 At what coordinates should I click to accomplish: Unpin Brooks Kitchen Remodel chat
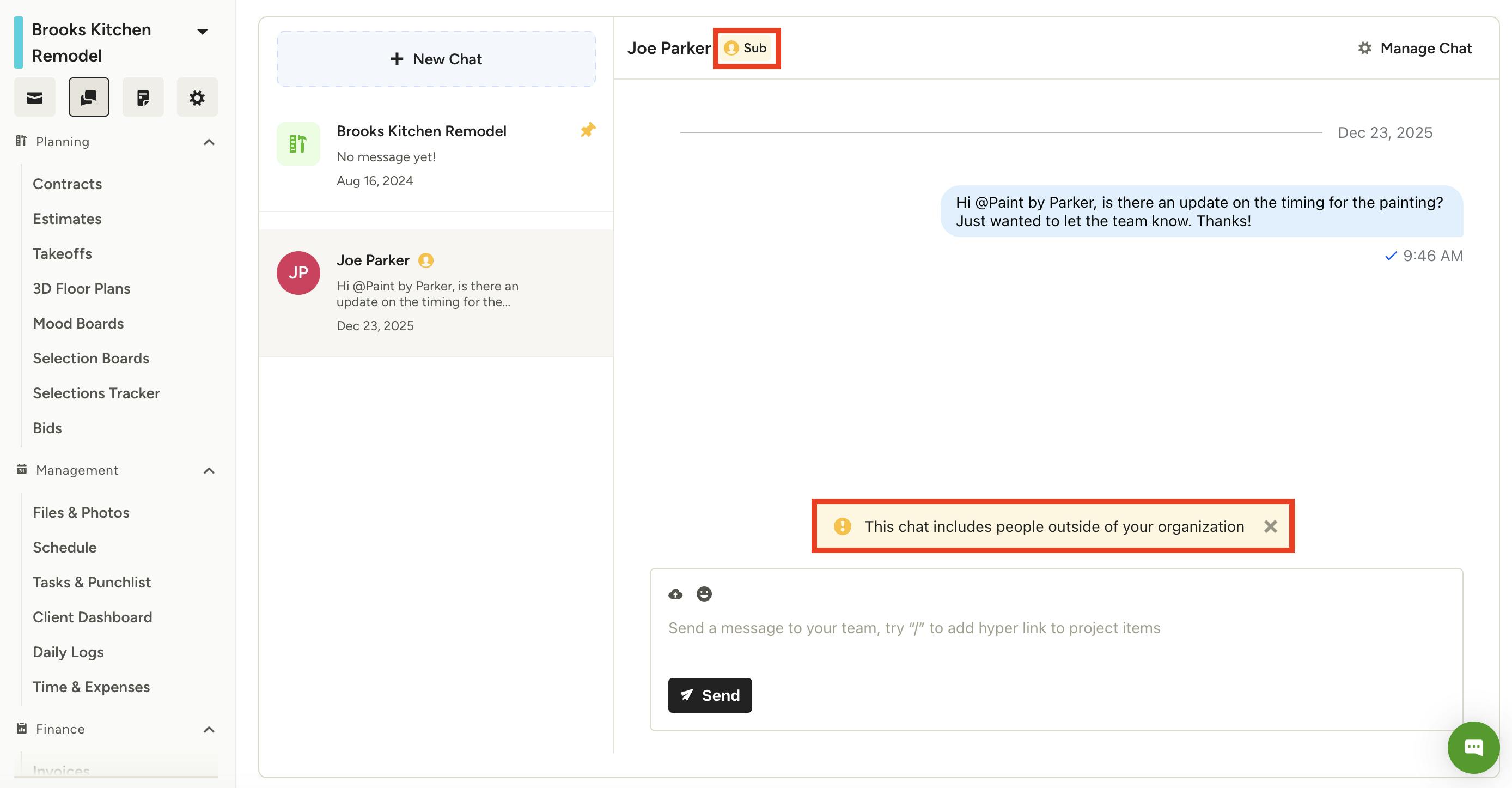pyautogui.click(x=588, y=130)
